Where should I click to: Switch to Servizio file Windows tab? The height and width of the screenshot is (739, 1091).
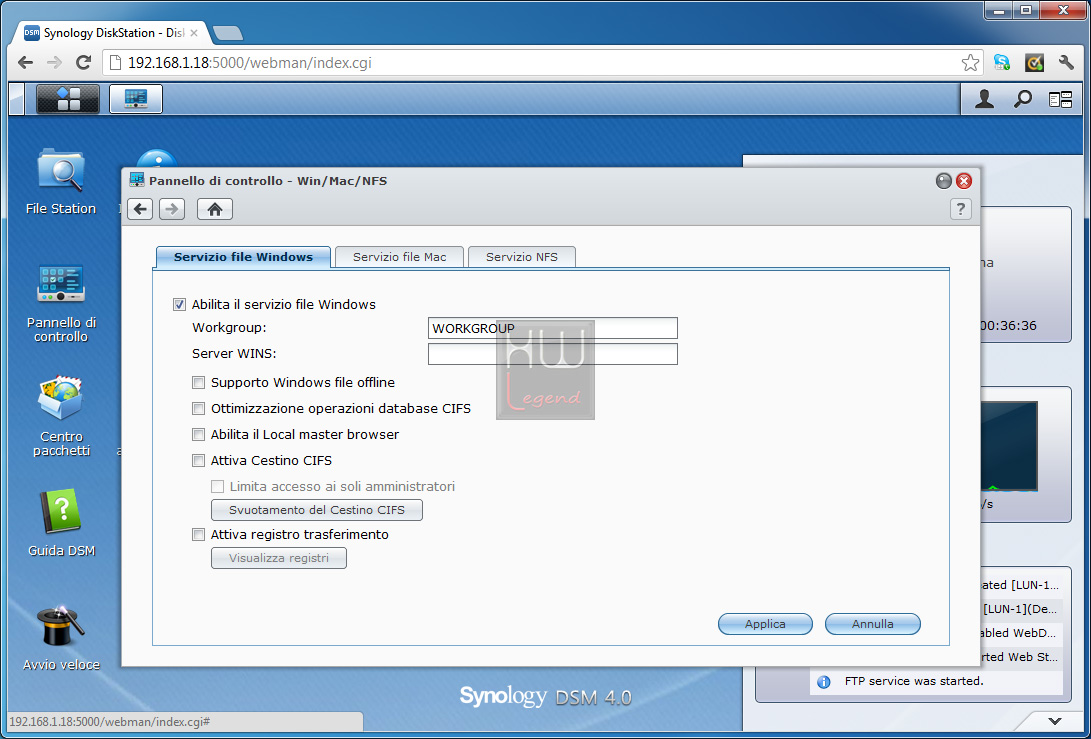(x=244, y=257)
